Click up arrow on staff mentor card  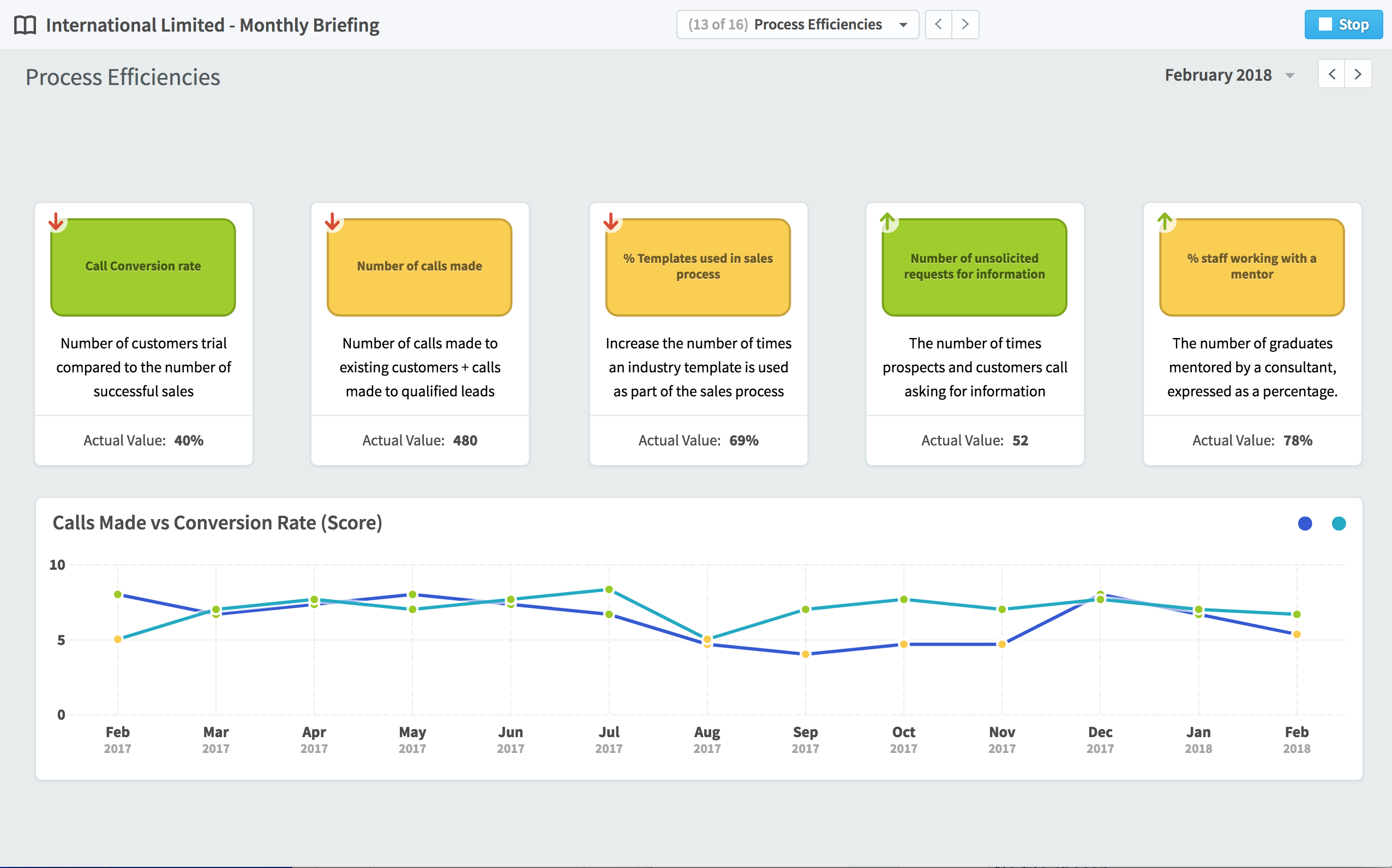(x=1165, y=221)
